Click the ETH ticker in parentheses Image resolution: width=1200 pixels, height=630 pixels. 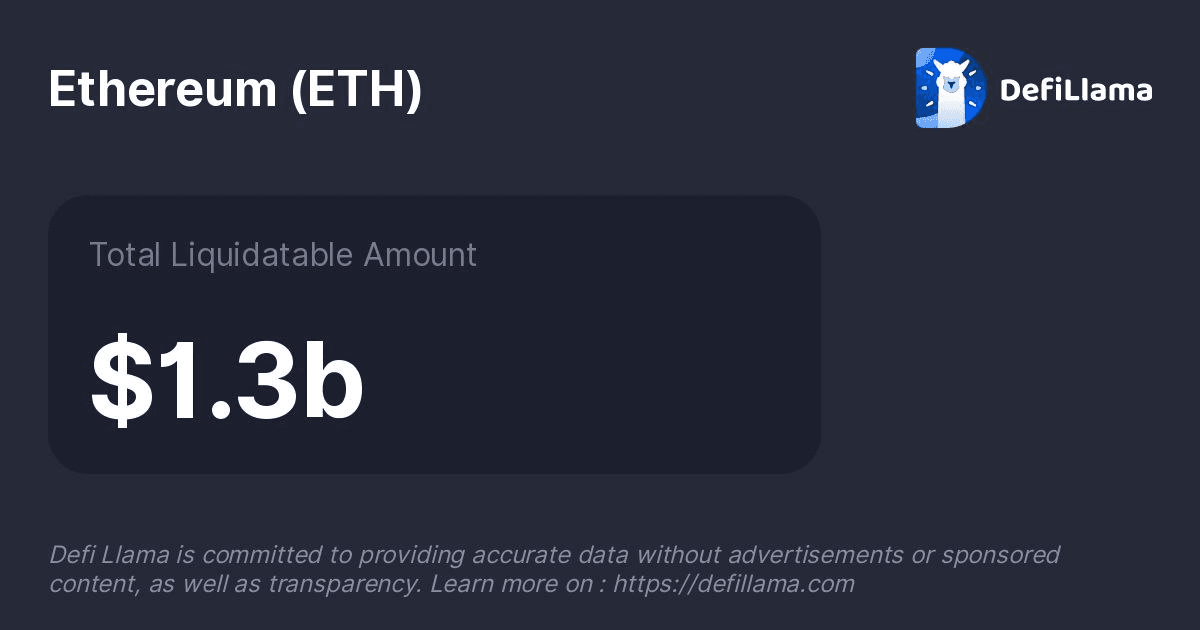[357, 90]
